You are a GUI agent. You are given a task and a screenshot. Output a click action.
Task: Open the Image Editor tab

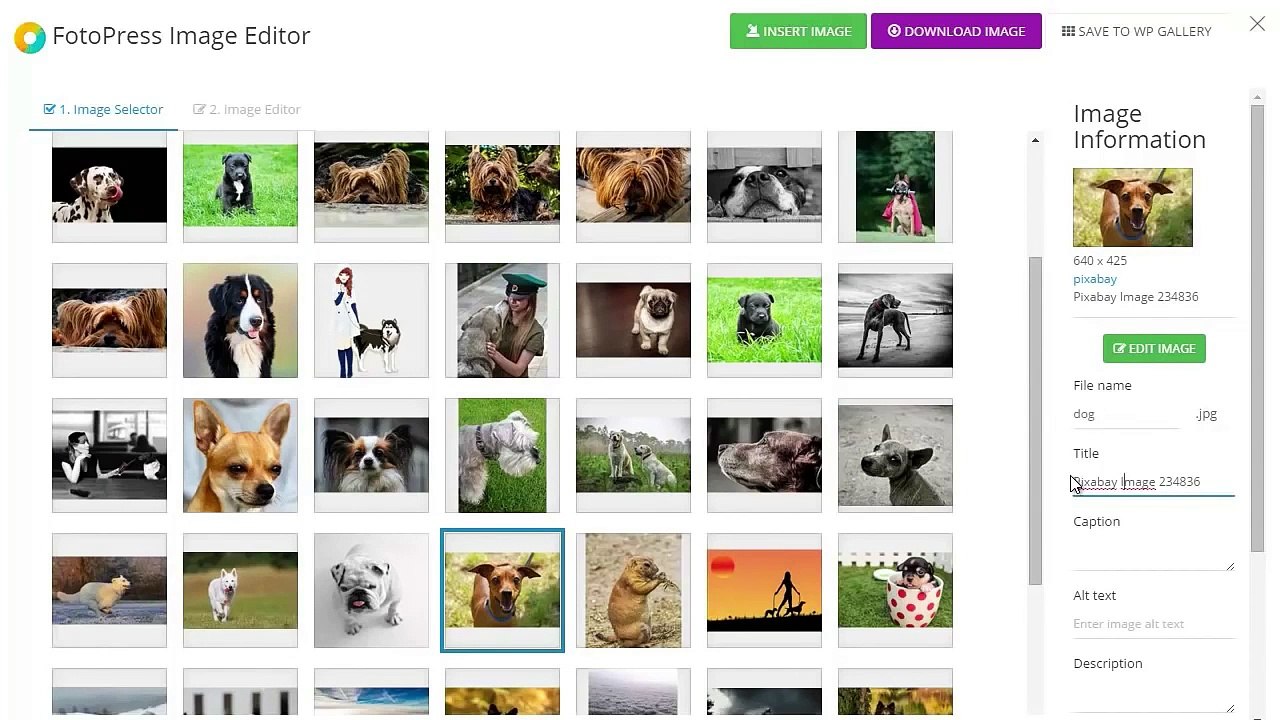247,109
